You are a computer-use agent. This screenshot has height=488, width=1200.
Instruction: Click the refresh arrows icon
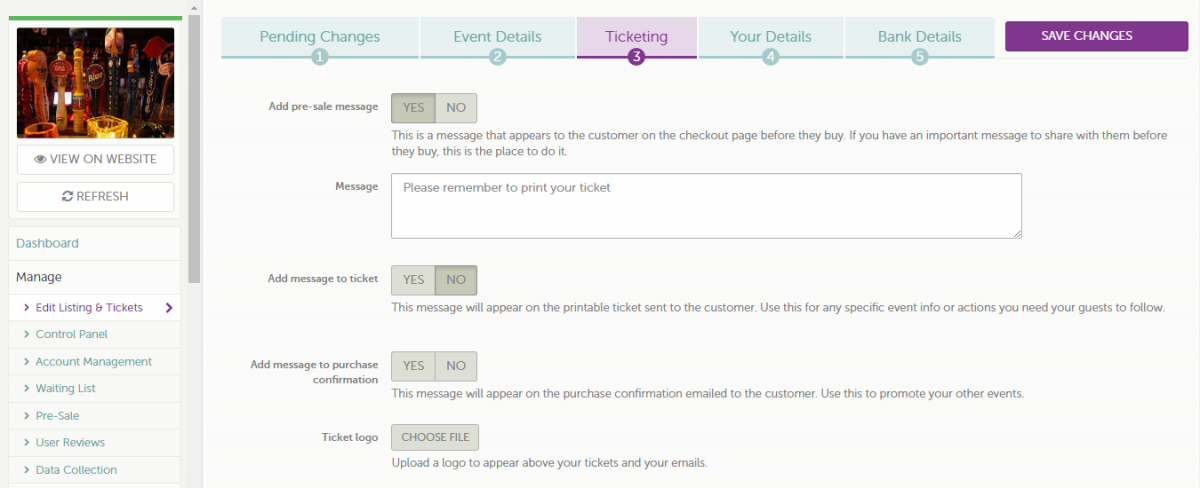(x=67, y=197)
